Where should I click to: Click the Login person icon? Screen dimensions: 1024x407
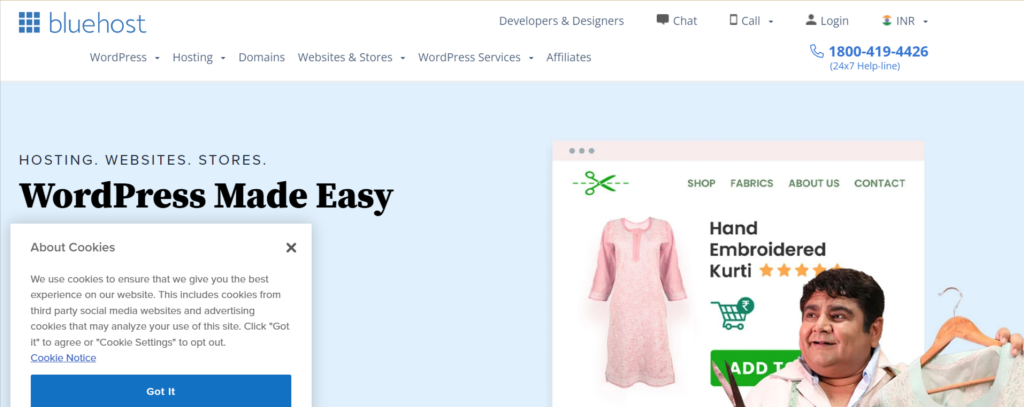pos(811,20)
